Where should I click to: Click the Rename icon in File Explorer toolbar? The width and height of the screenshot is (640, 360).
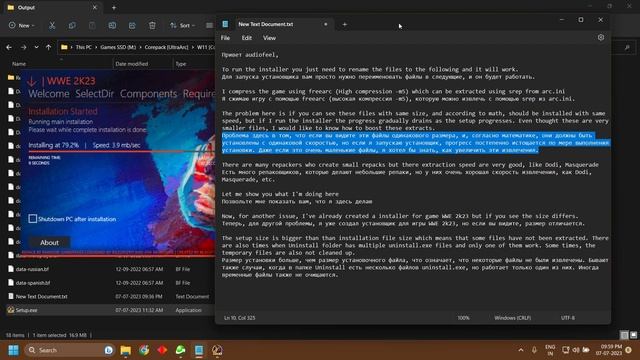[112, 25]
